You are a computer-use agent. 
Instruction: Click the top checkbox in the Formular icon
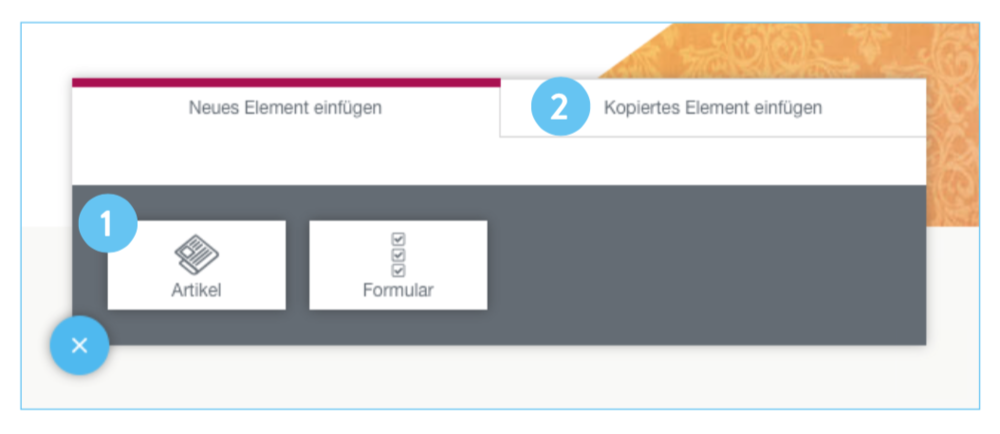398,240
